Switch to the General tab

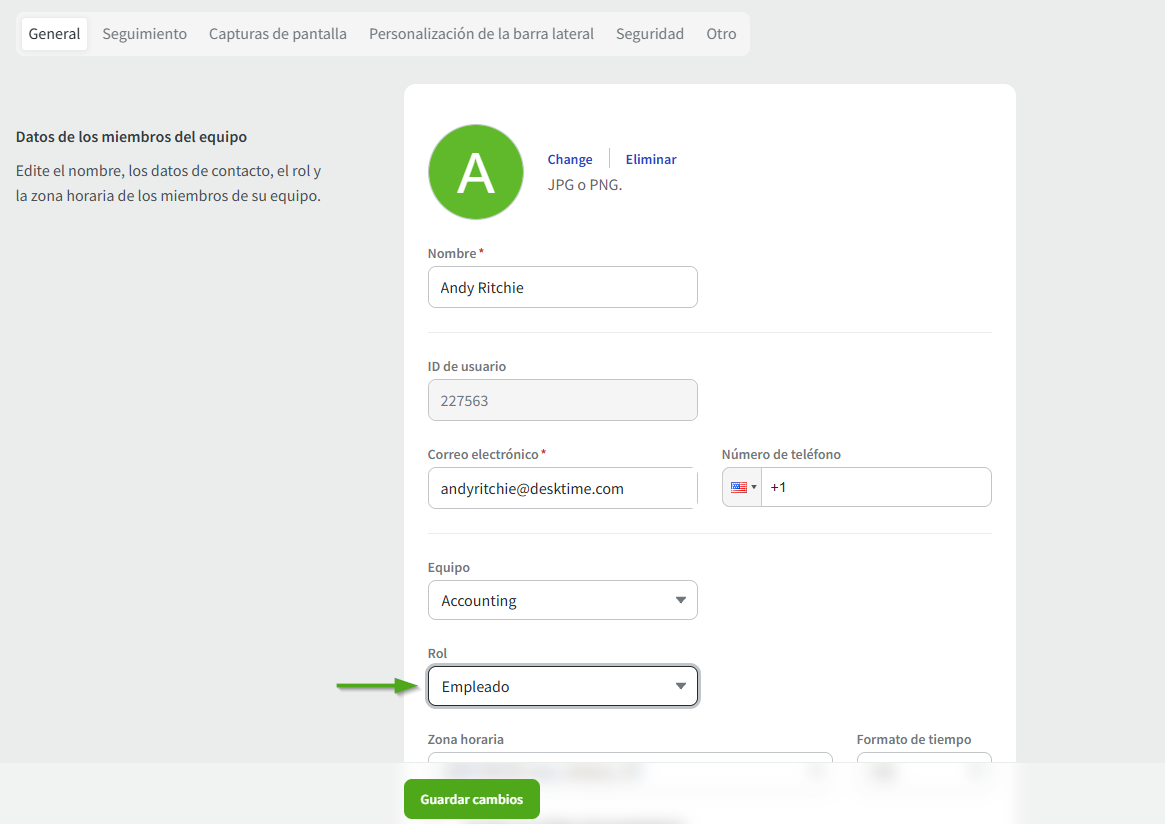[x=54, y=34]
